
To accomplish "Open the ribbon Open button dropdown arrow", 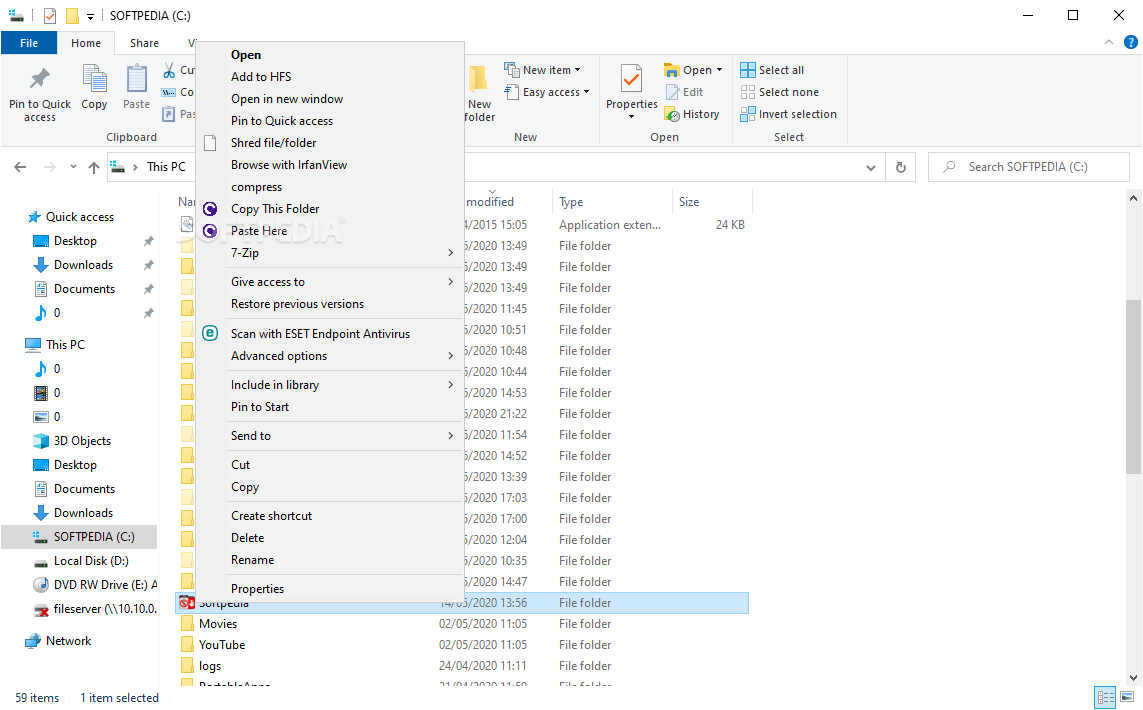I will pyautogui.click(x=719, y=70).
